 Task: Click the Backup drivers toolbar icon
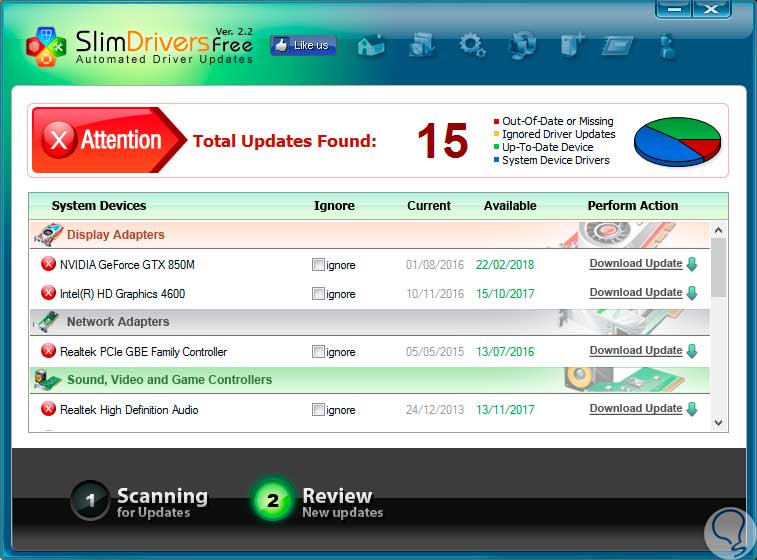pyautogui.click(x=422, y=45)
